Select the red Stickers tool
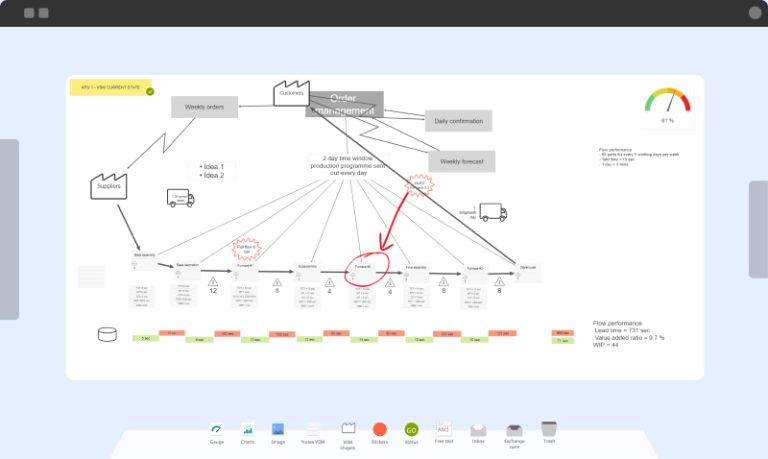This screenshot has height=459, width=768. [380, 429]
